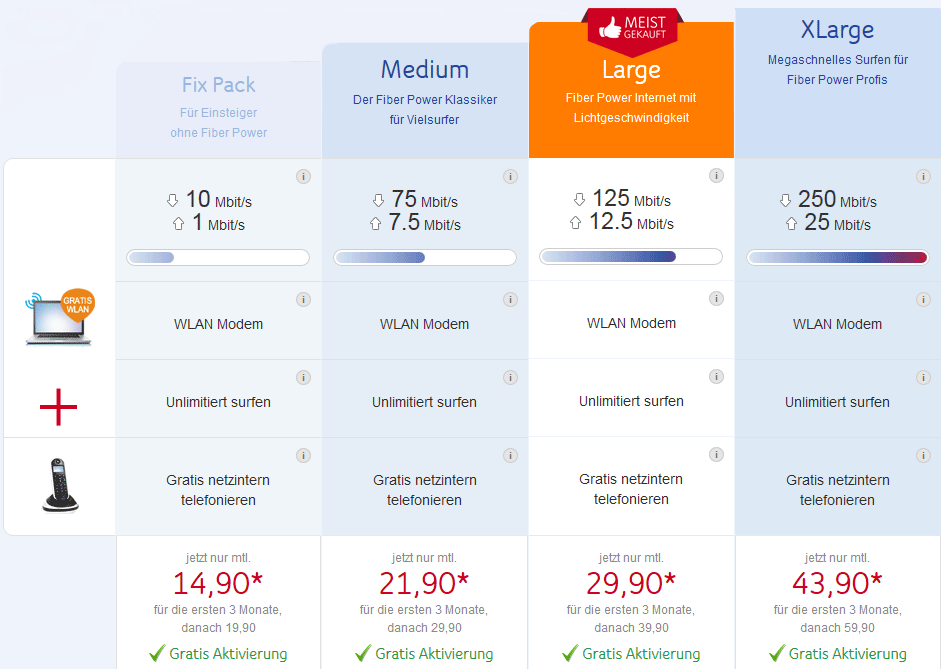
Task: Click info icon for Medium Gratis netzintern telefonieren
Action: tap(510, 455)
